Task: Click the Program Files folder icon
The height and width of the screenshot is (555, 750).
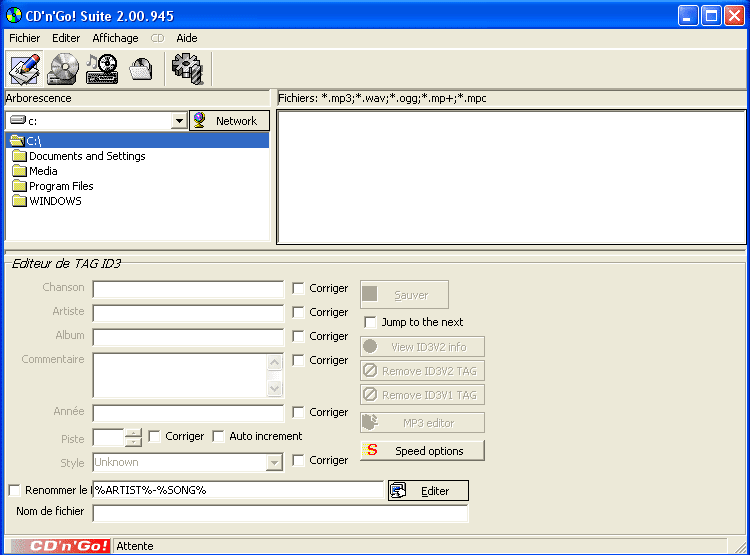Action: (19, 186)
